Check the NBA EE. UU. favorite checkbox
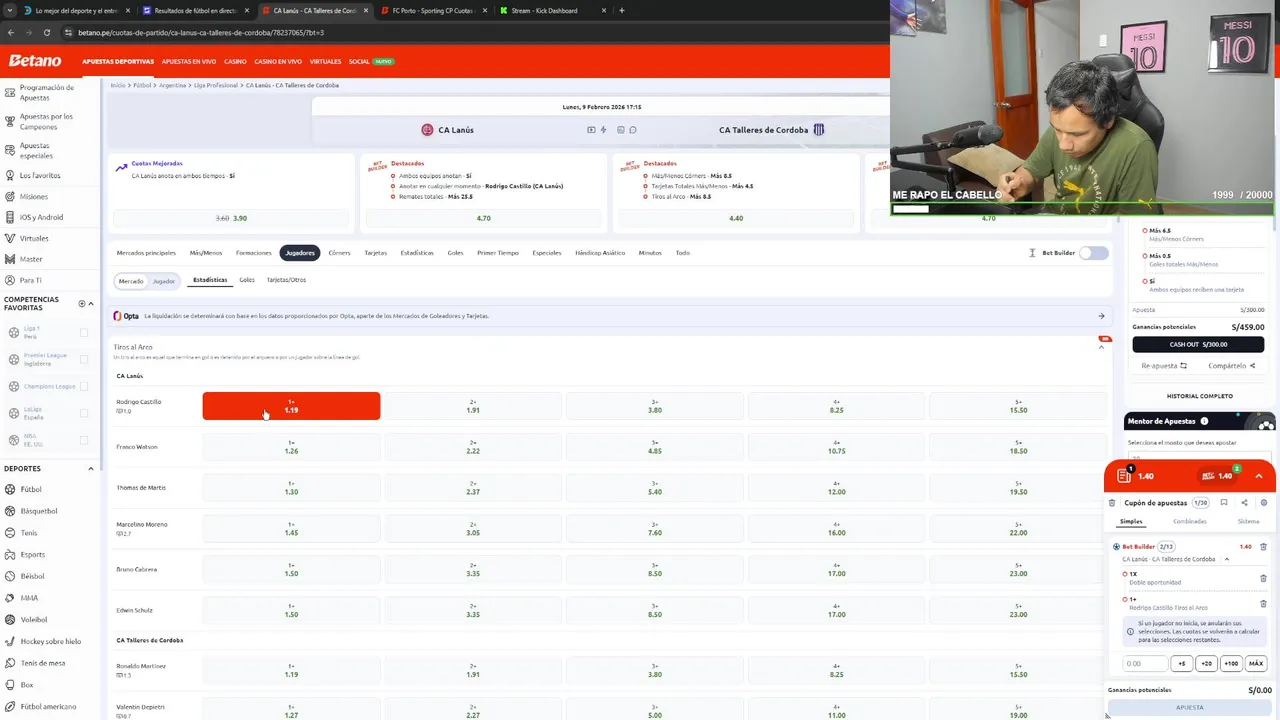 [83, 440]
